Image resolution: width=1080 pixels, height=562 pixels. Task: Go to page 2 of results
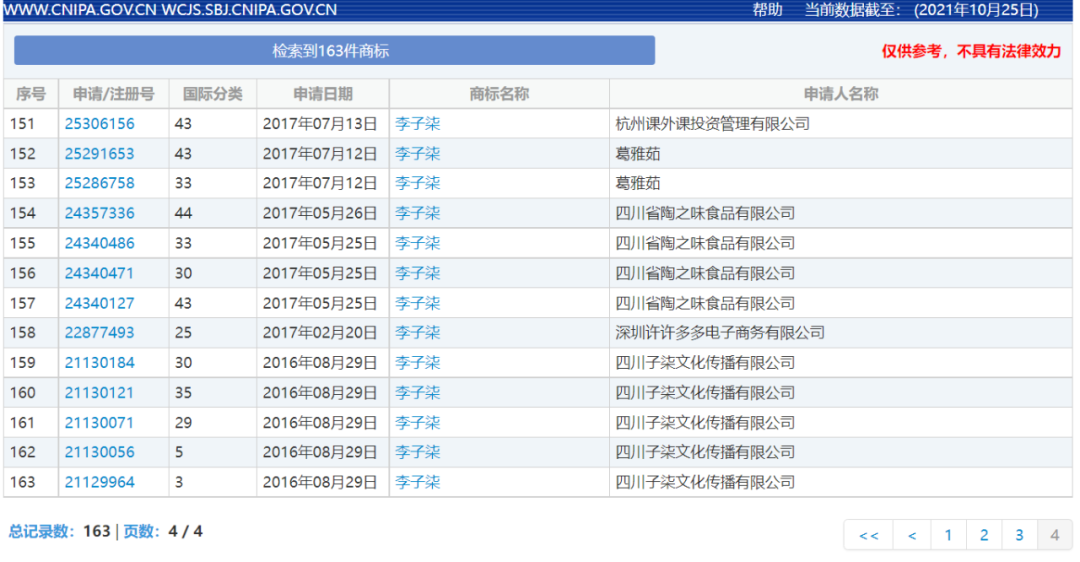tap(984, 535)
